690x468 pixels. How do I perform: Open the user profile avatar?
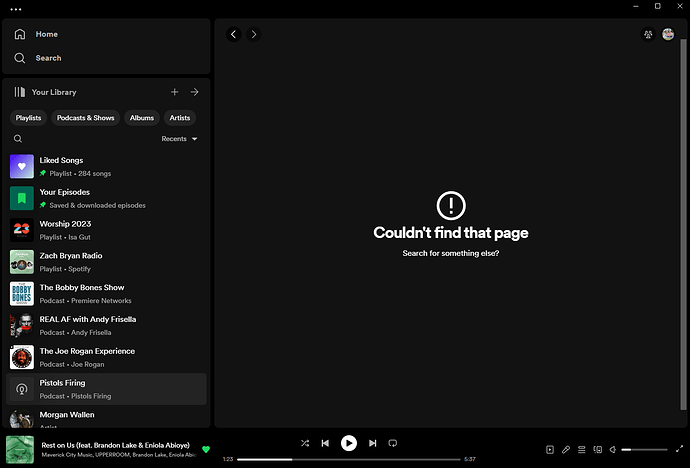(668, 34)
